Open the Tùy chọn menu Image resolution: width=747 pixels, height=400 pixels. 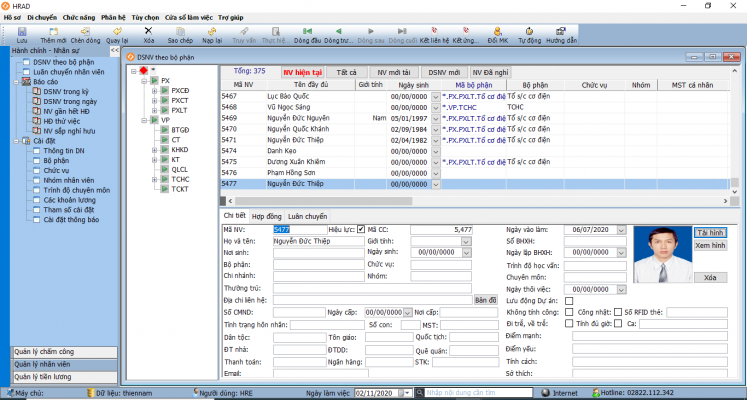pos(145,18)
